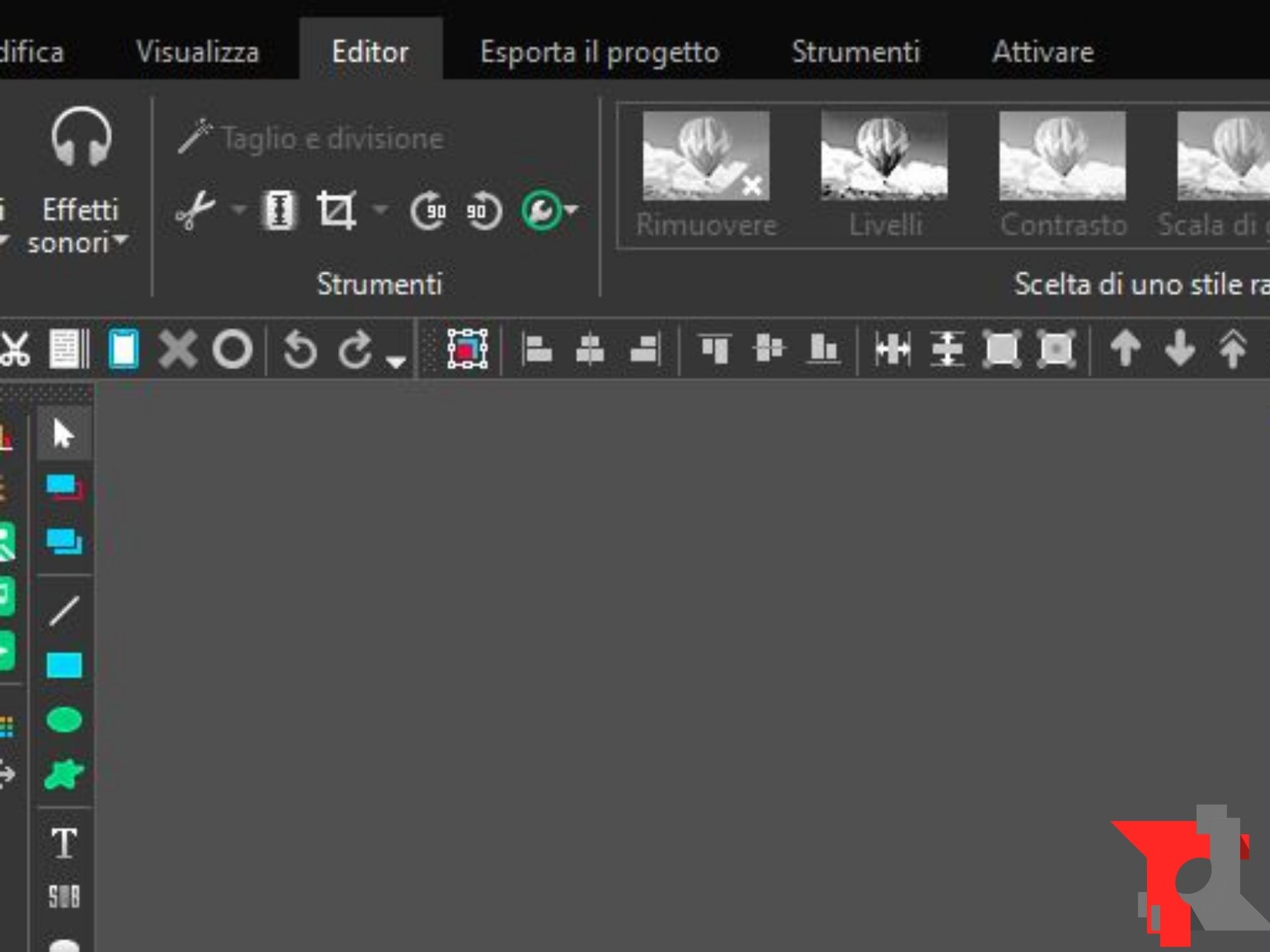Open the Esporta il progetto tab
Image resolution: width=1270 pixels, height=952 pixels.
(599, 52)
